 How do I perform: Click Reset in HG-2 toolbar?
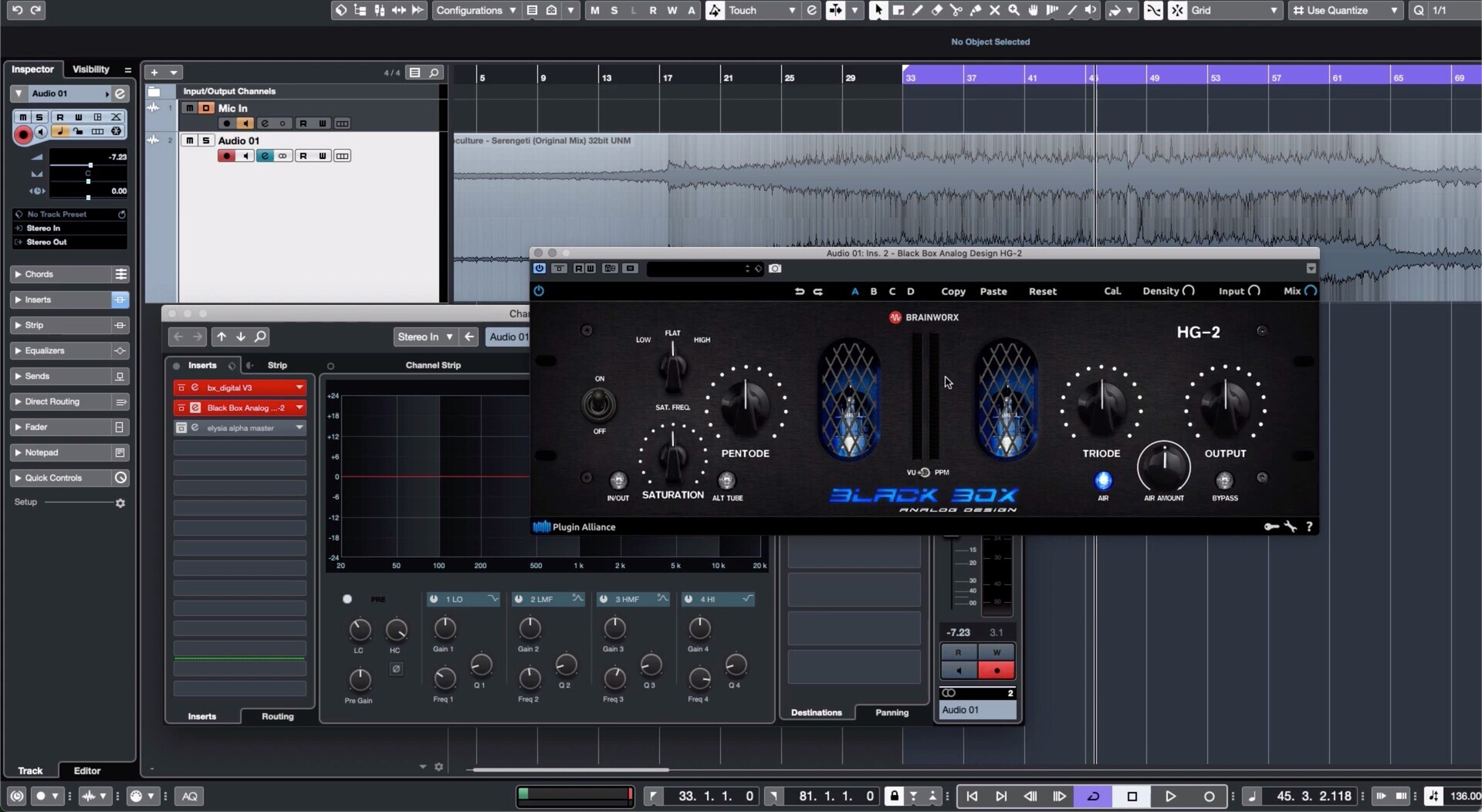1043,292
